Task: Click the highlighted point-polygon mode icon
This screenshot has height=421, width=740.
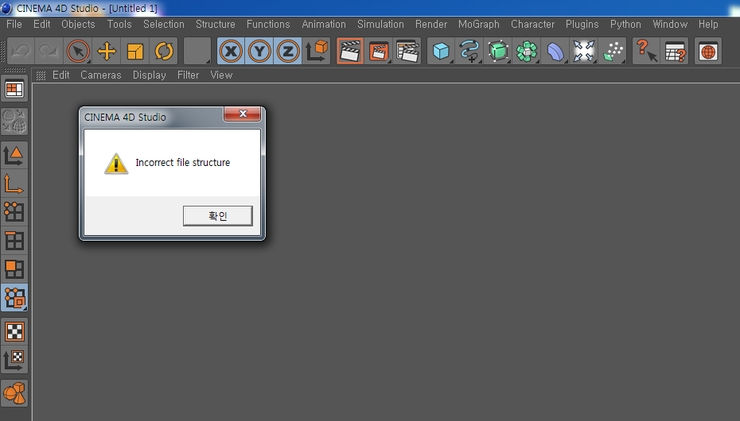Action: tap(14, 298)
